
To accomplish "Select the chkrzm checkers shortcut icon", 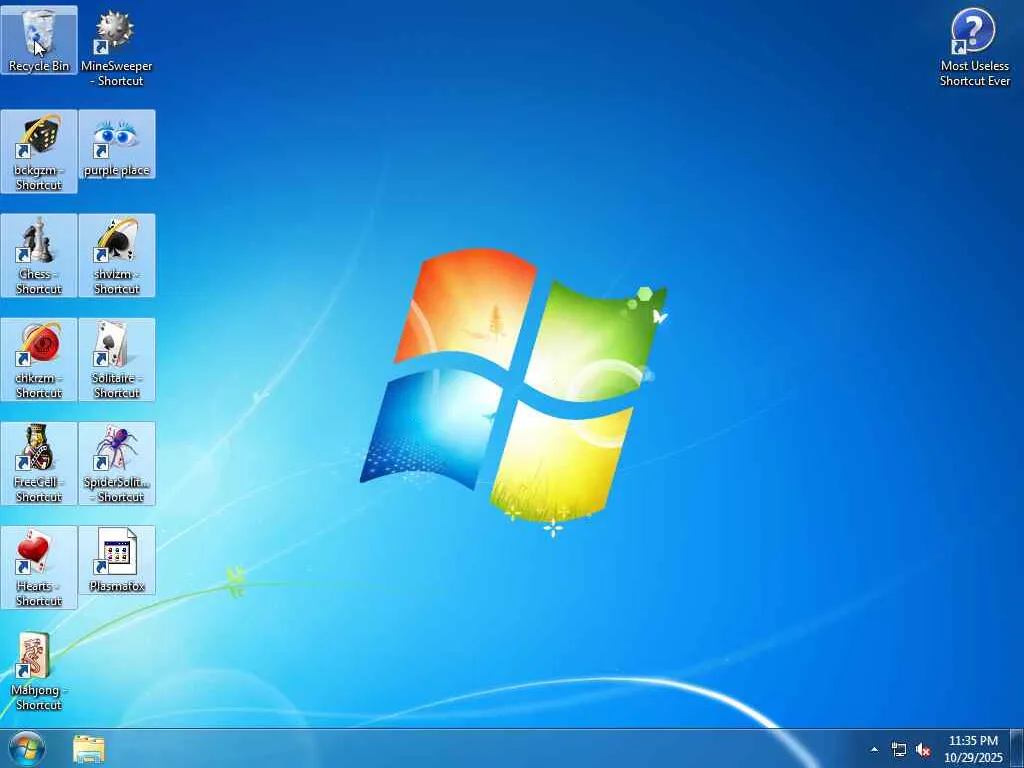I will click(x=39, y=359).
